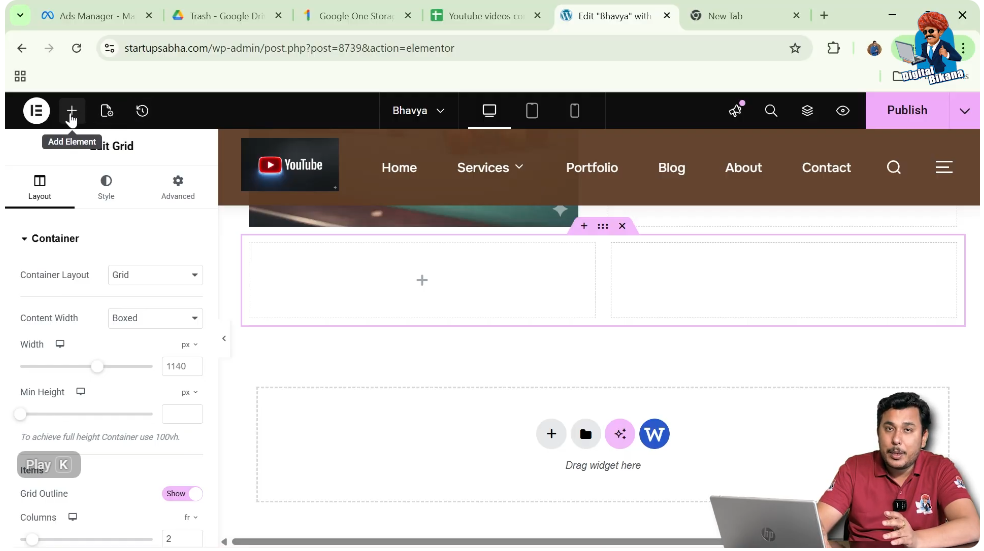
Task: Open the Blog menu link
Action: tap(671, 168)
